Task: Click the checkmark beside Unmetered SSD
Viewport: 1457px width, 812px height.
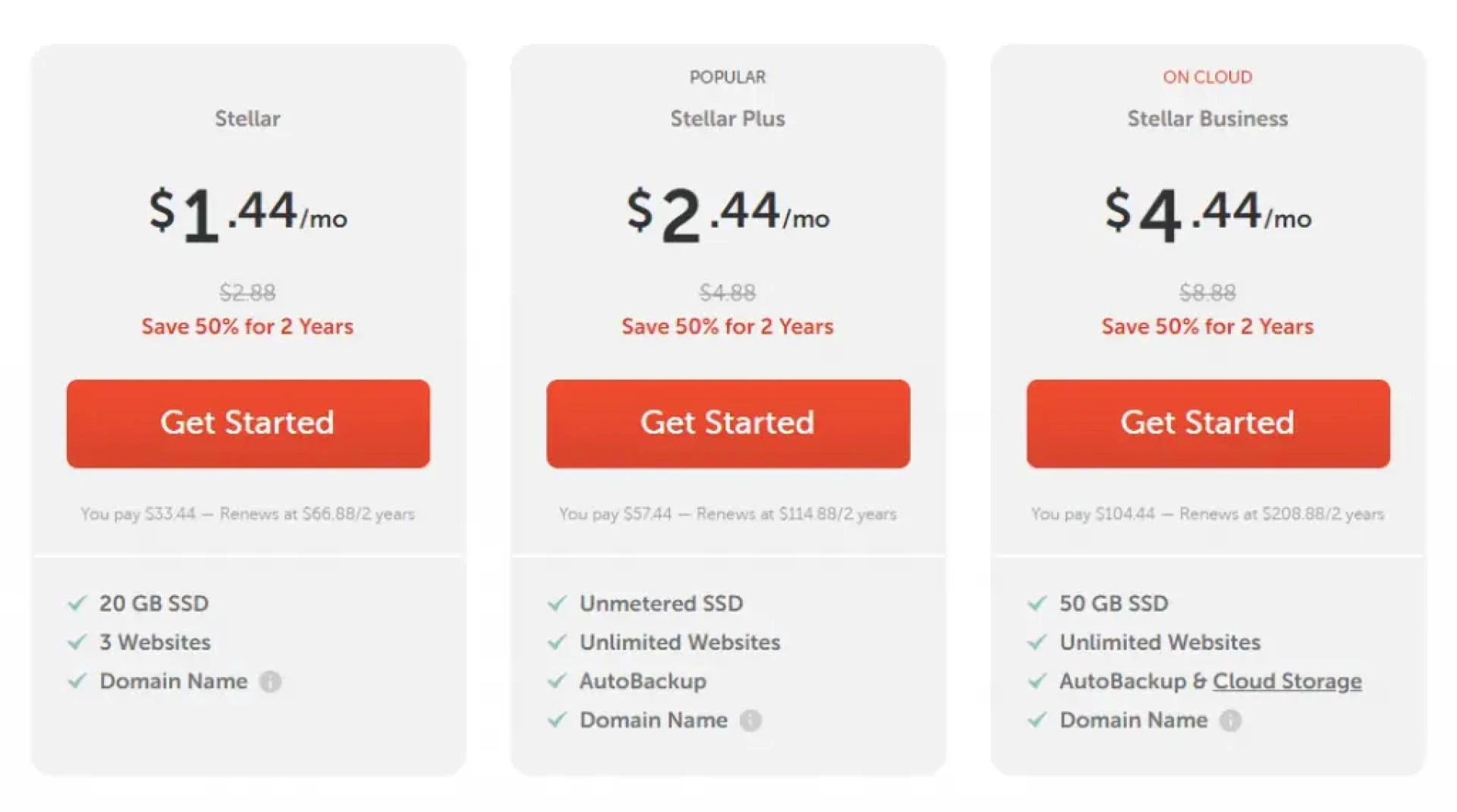Action: [558, 603]
